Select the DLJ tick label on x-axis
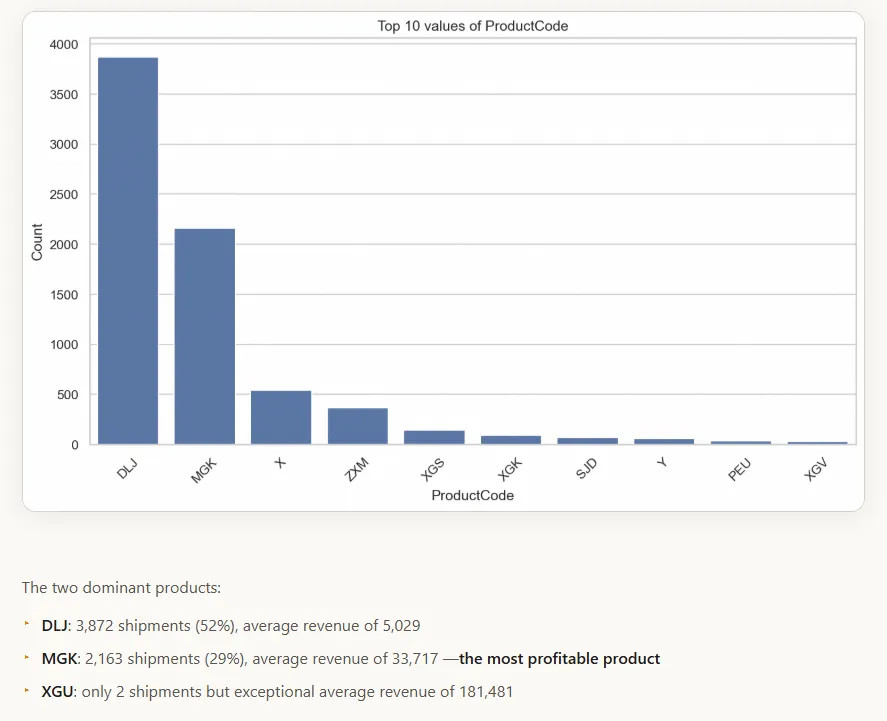887x721 pixels. [x=126, y=468]
